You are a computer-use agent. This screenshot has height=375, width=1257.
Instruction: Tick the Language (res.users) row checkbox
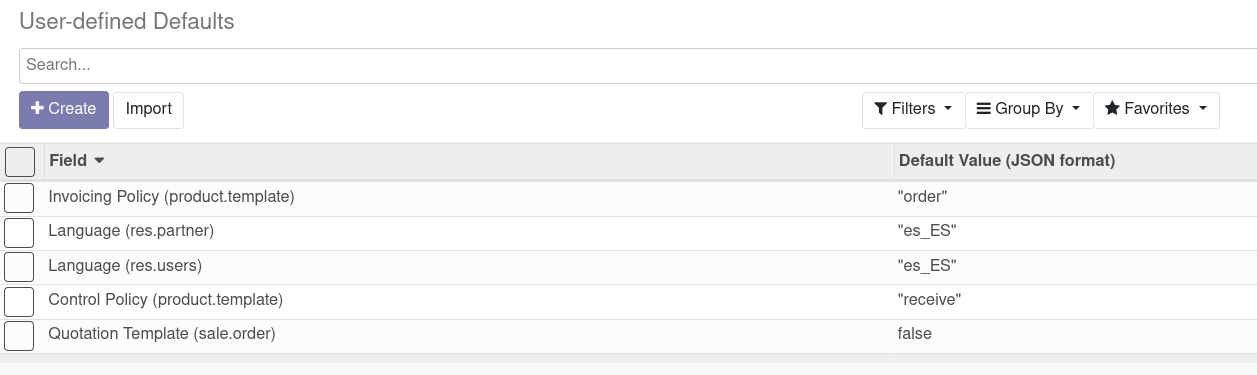point(19,266)
